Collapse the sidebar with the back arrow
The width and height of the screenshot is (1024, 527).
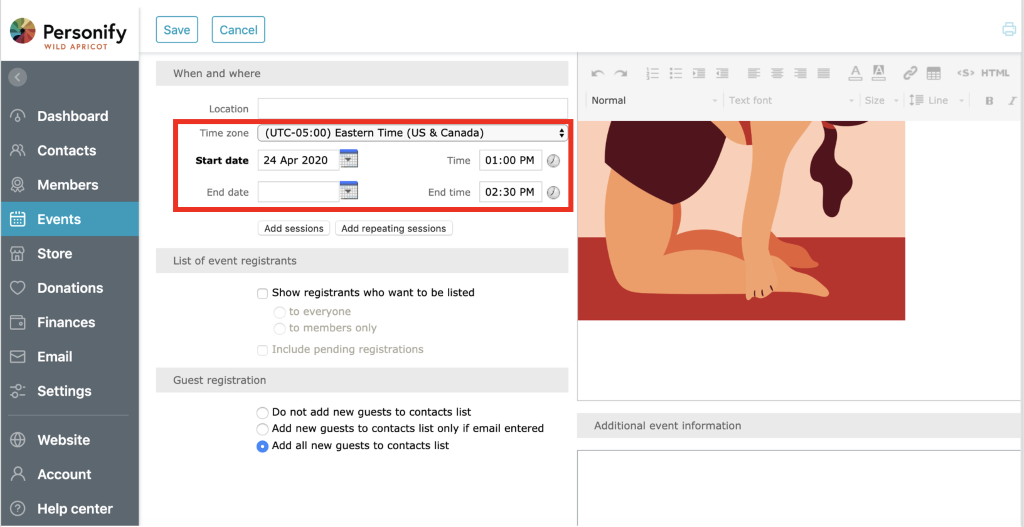tap(18, 77)
